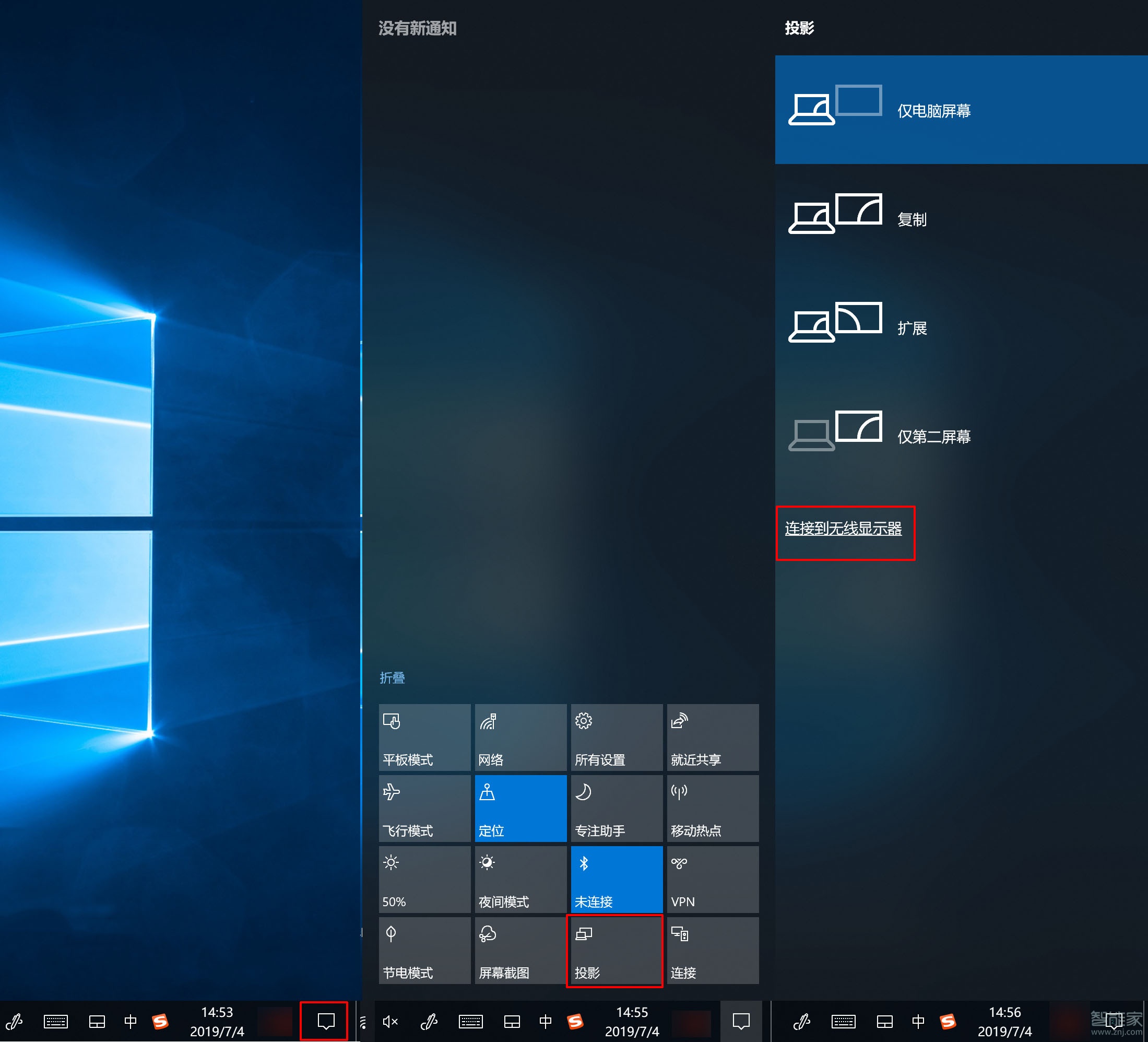Open the 网络 (Network) tile

point(520,737)
